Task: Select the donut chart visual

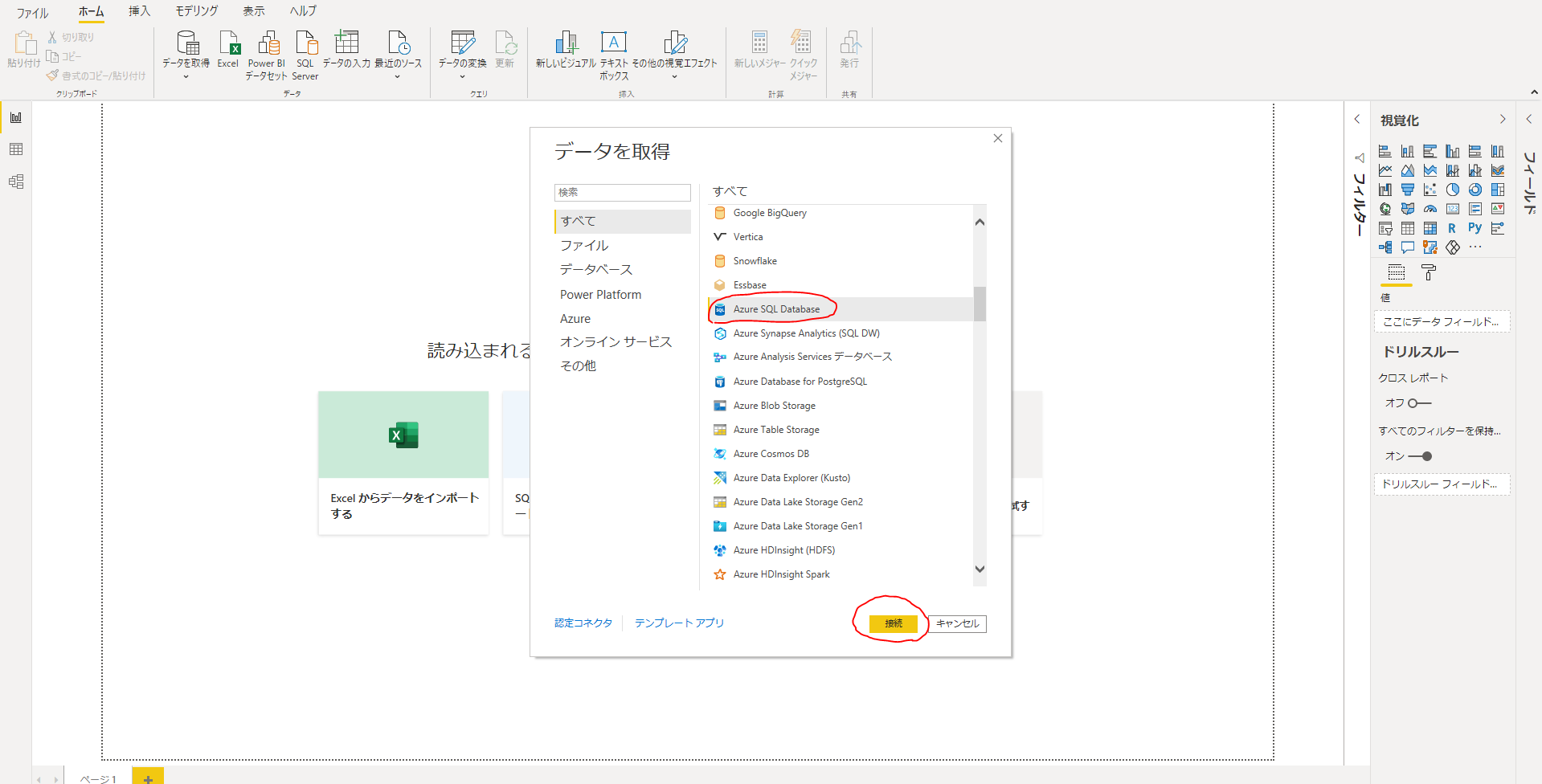Action: (x=1475, y=190)
